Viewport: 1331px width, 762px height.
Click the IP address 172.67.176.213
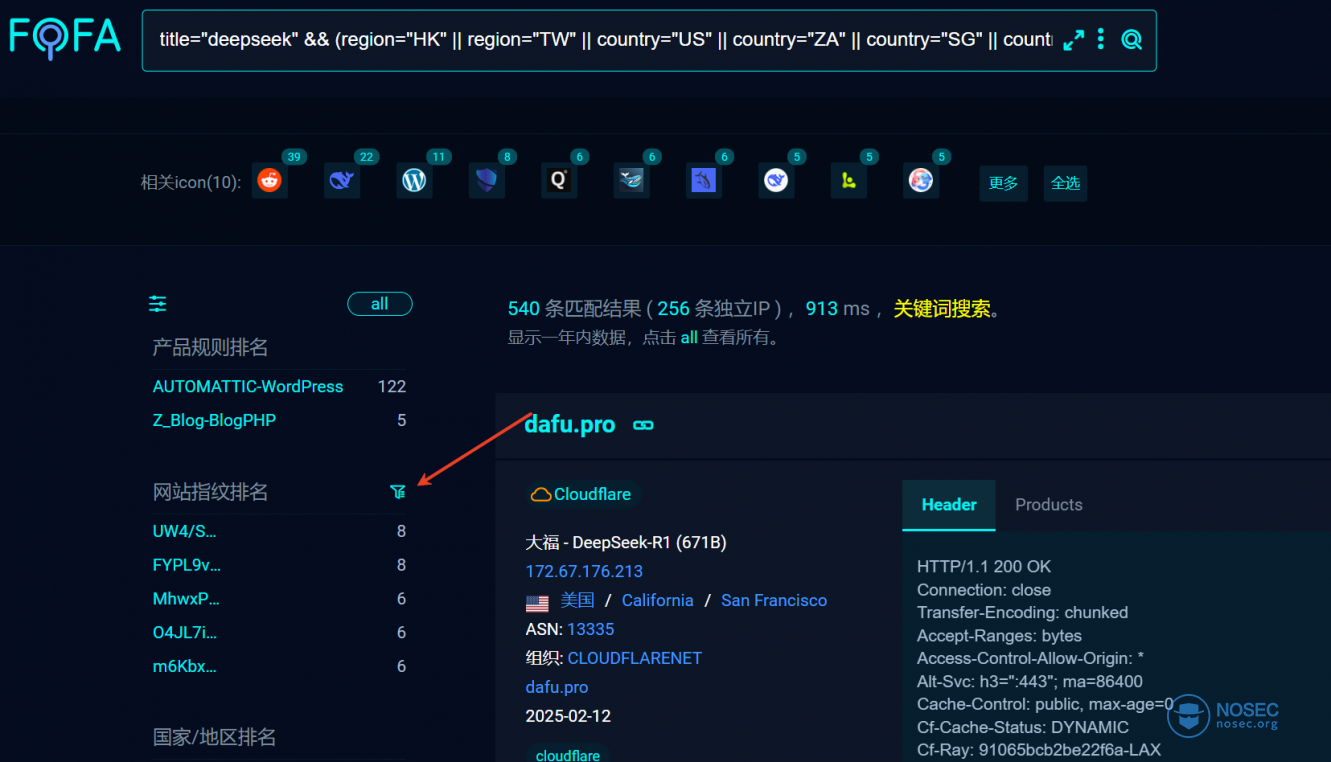pos(584,571)
